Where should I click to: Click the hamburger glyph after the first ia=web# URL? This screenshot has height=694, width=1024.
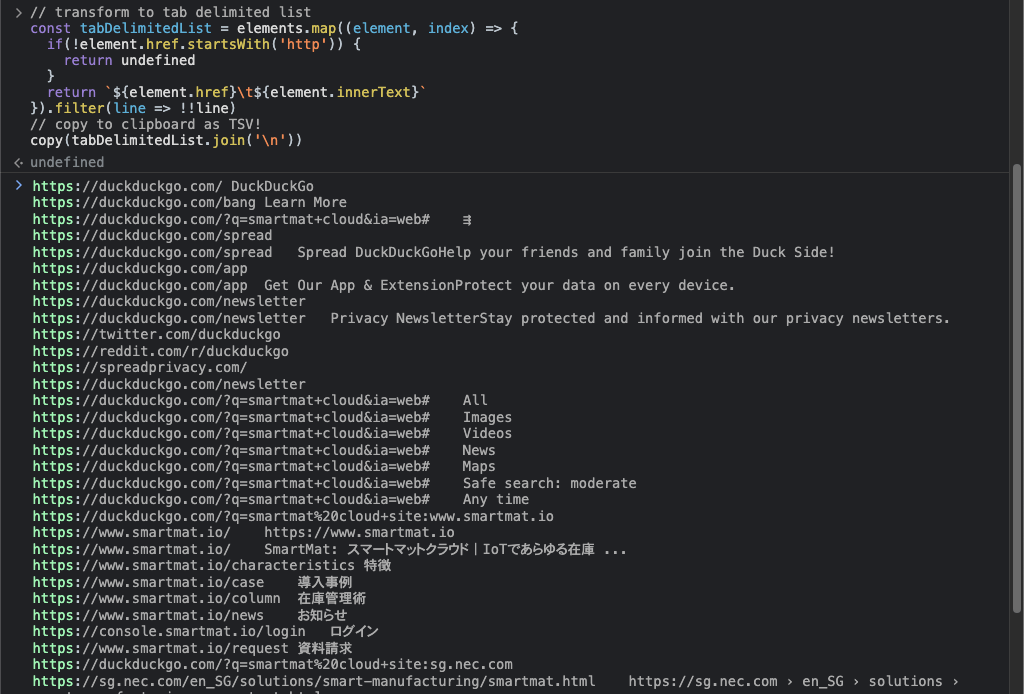coord(467,220)
